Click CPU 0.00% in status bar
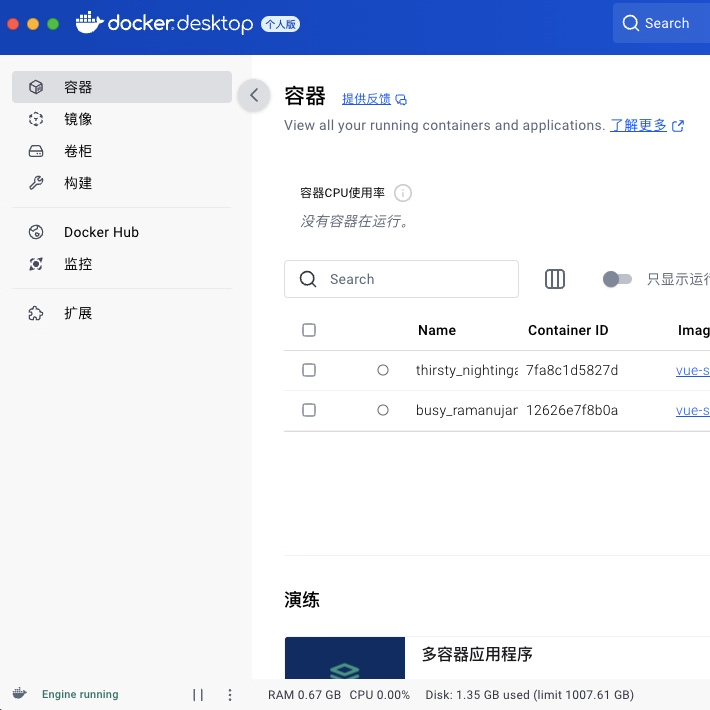Screen dimensions: 710x710 379,695
